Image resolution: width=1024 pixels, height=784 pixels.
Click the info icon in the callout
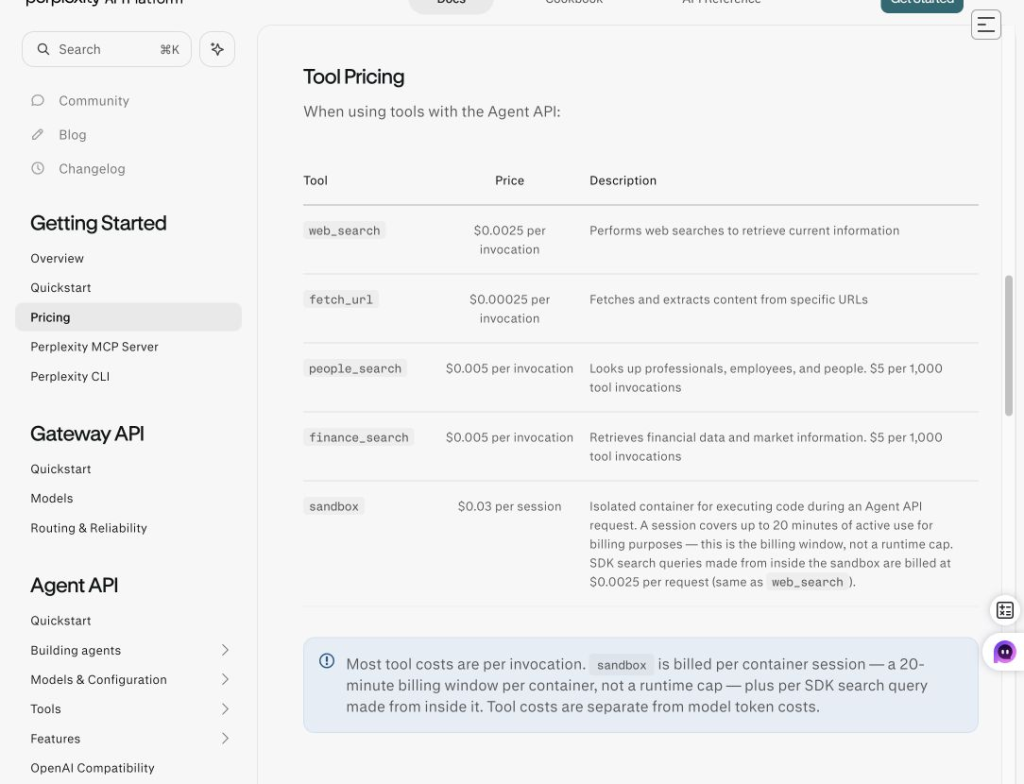[x=327, y=661]
